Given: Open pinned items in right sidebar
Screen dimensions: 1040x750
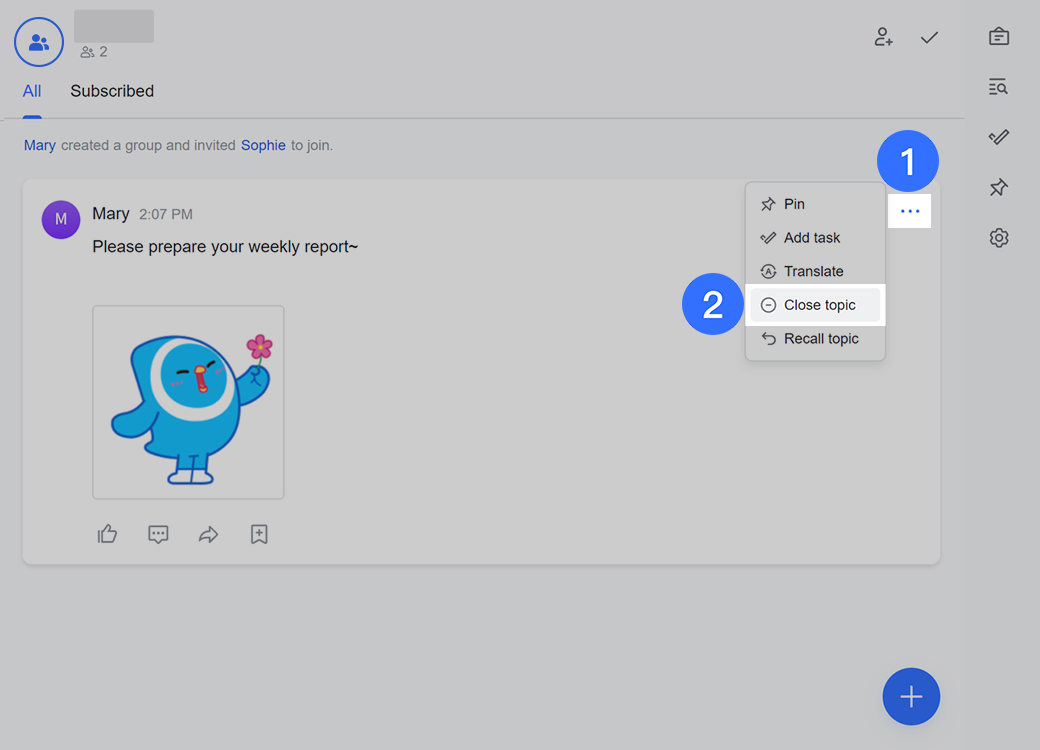Looking at the screenshot, I should click(x=998, y=187).
